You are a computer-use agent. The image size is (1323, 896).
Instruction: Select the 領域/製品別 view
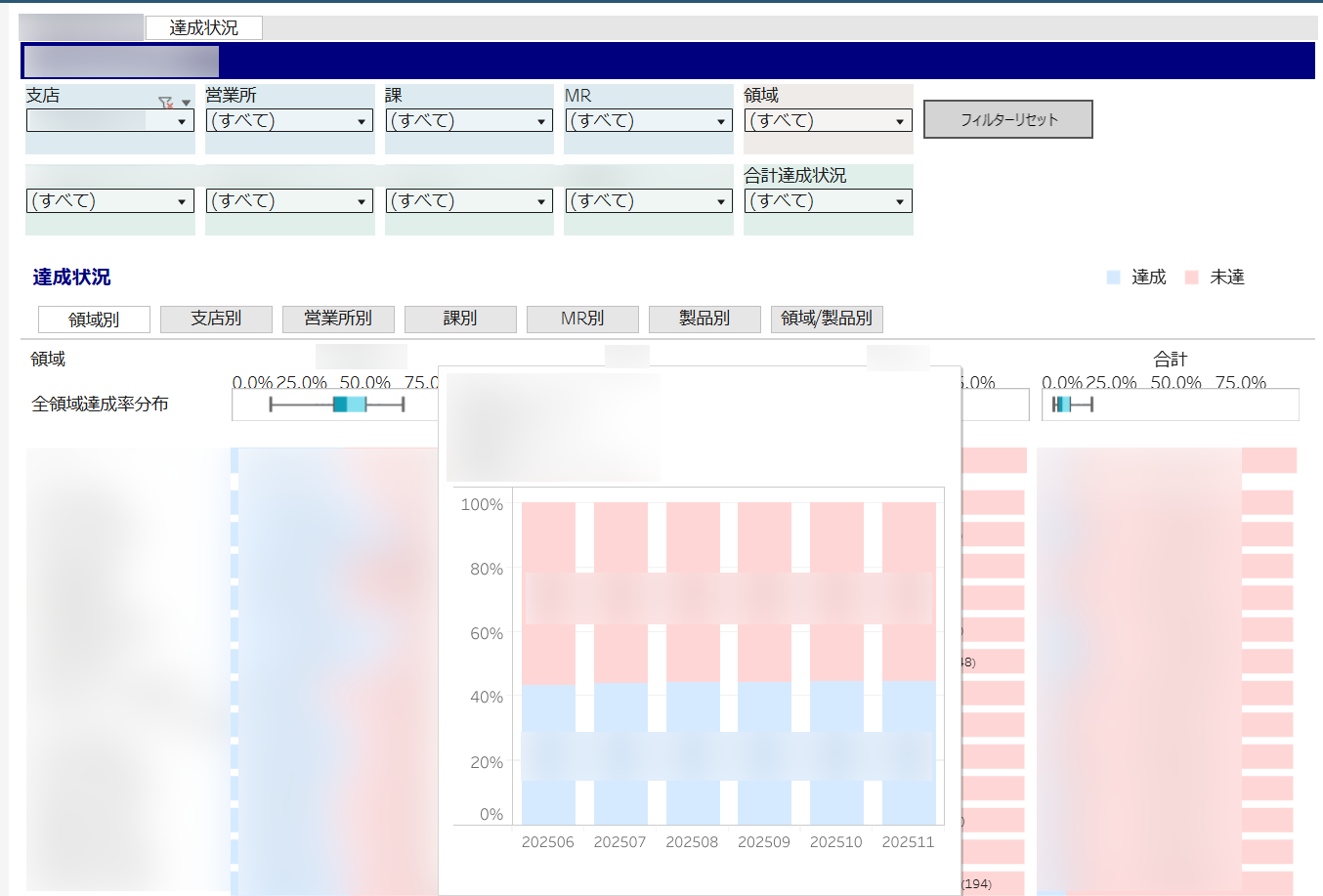click(827, 319)
